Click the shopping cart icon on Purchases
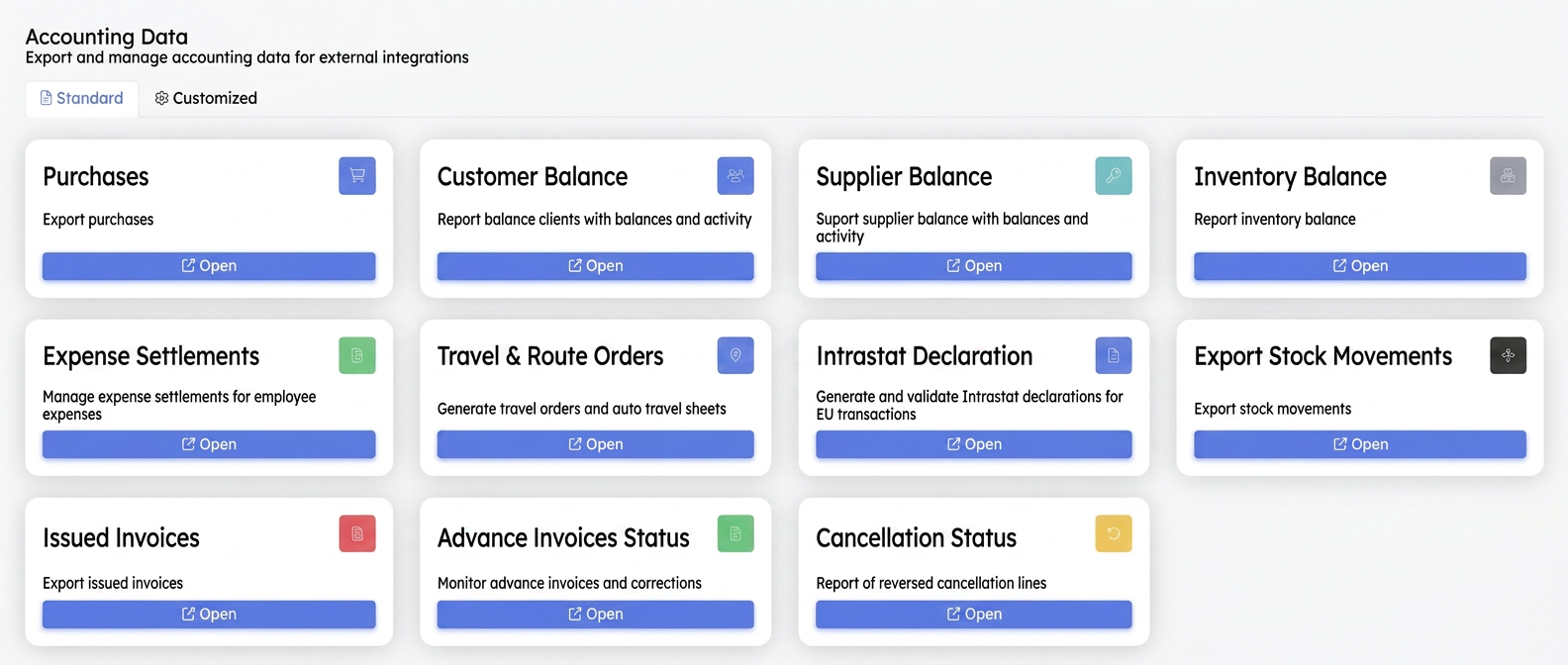 [357, 176]
